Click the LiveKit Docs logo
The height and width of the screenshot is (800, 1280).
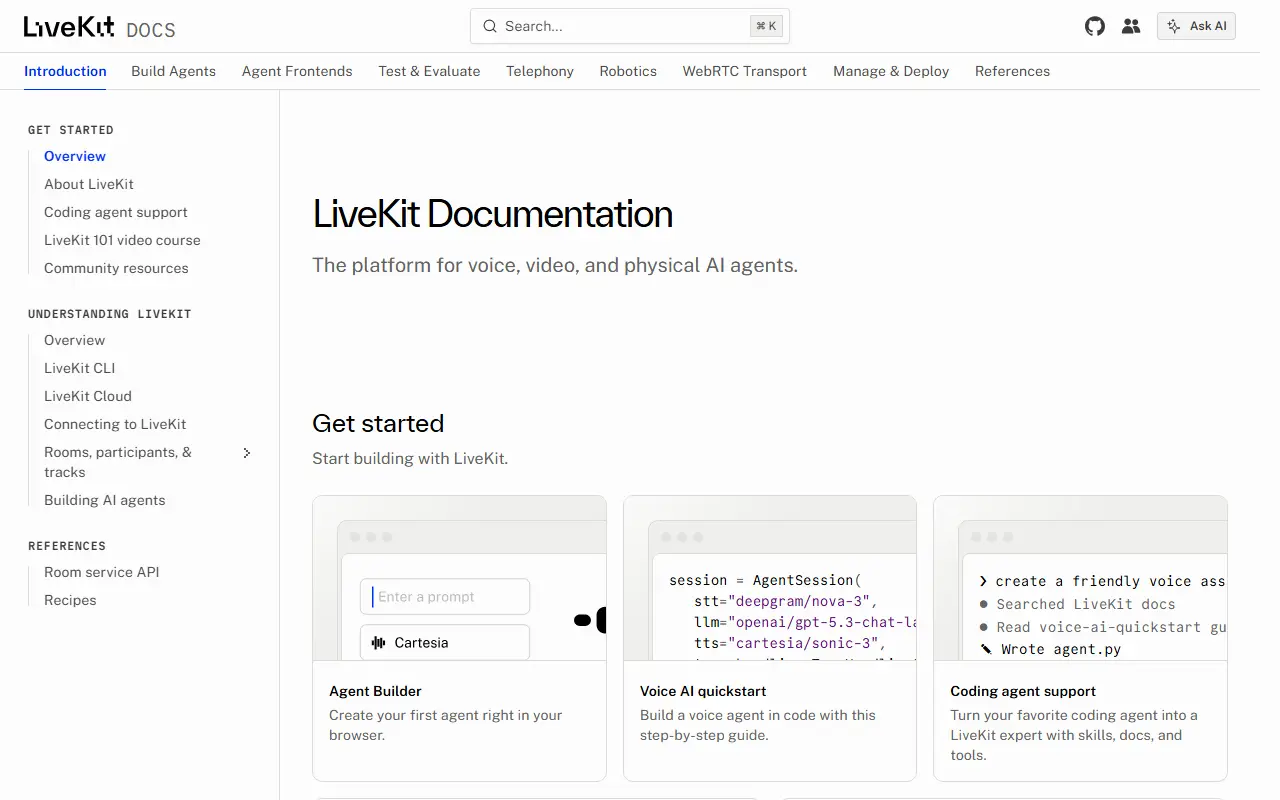pyautogui.click(x=100, y=27)
